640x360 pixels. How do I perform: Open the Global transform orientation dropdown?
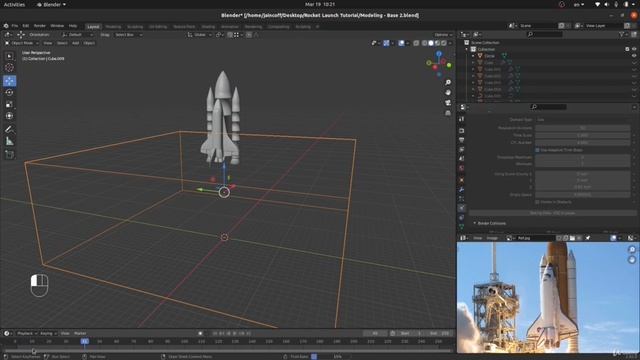(x=200, y=35)
